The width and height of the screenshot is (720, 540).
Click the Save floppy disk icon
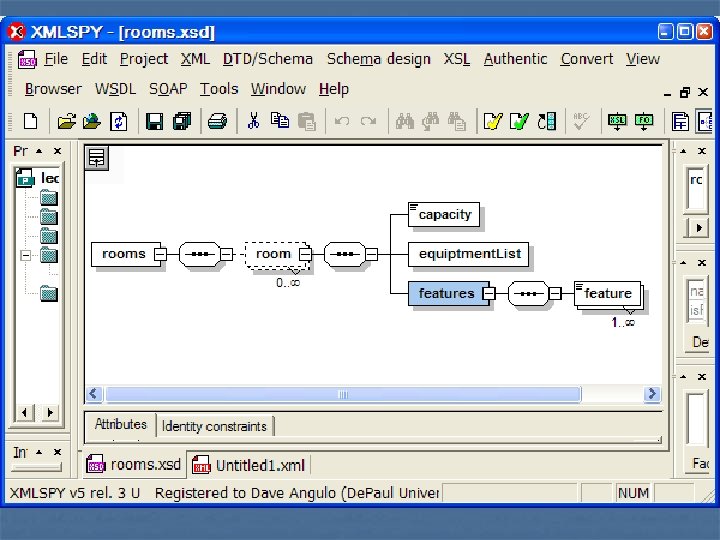coord(154,121)
